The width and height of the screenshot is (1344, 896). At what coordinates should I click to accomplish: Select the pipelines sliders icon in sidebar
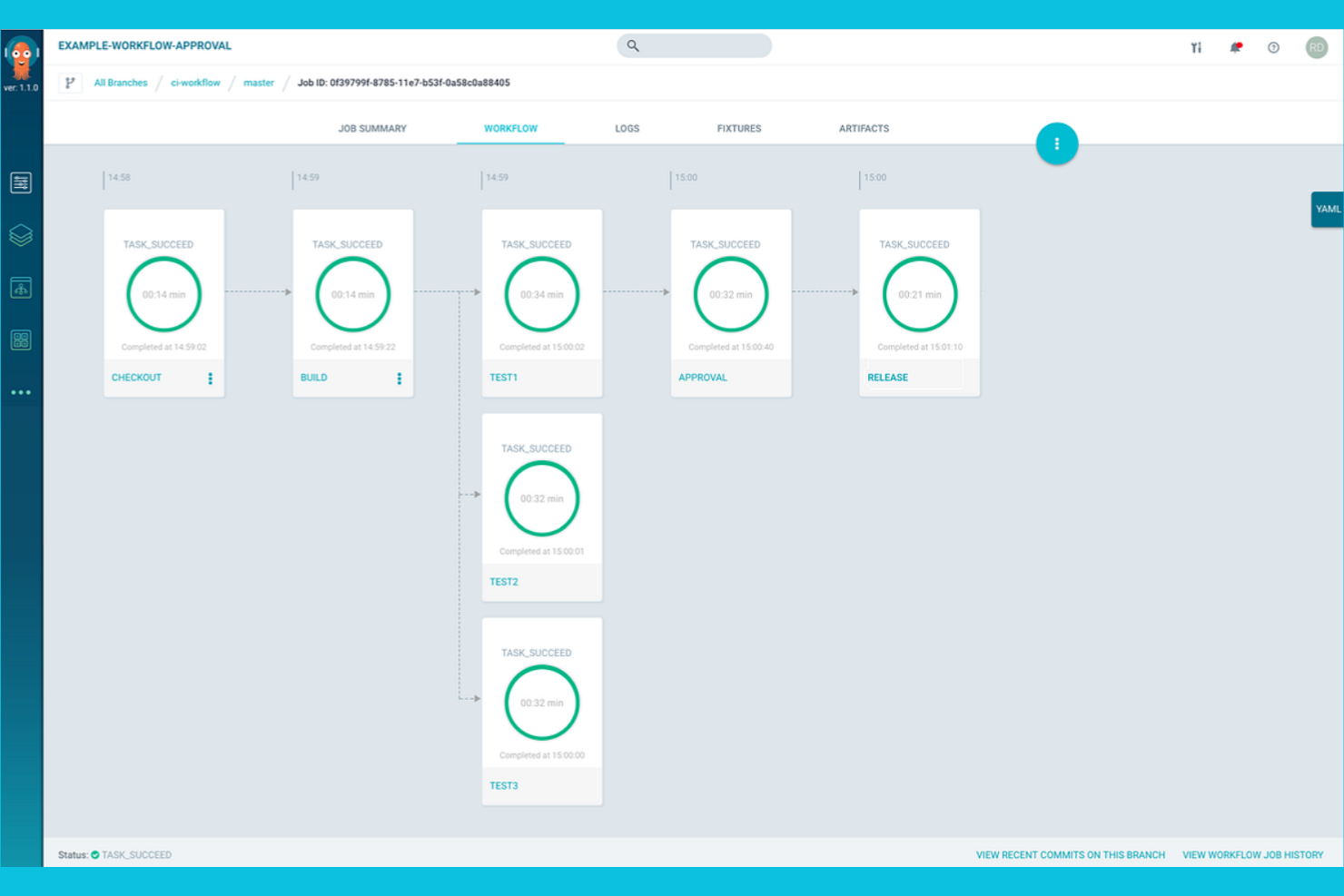(21, 182)
